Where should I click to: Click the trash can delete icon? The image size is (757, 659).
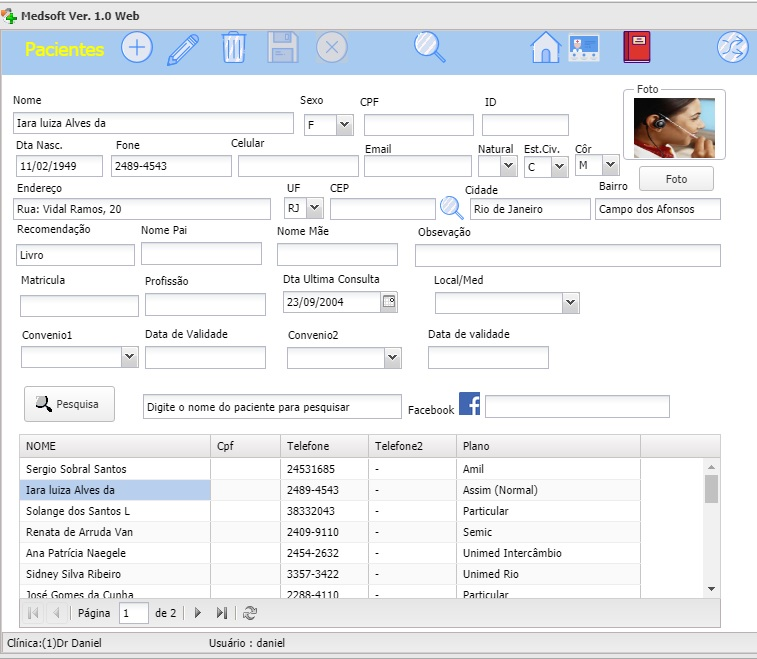tap(233, 48)
